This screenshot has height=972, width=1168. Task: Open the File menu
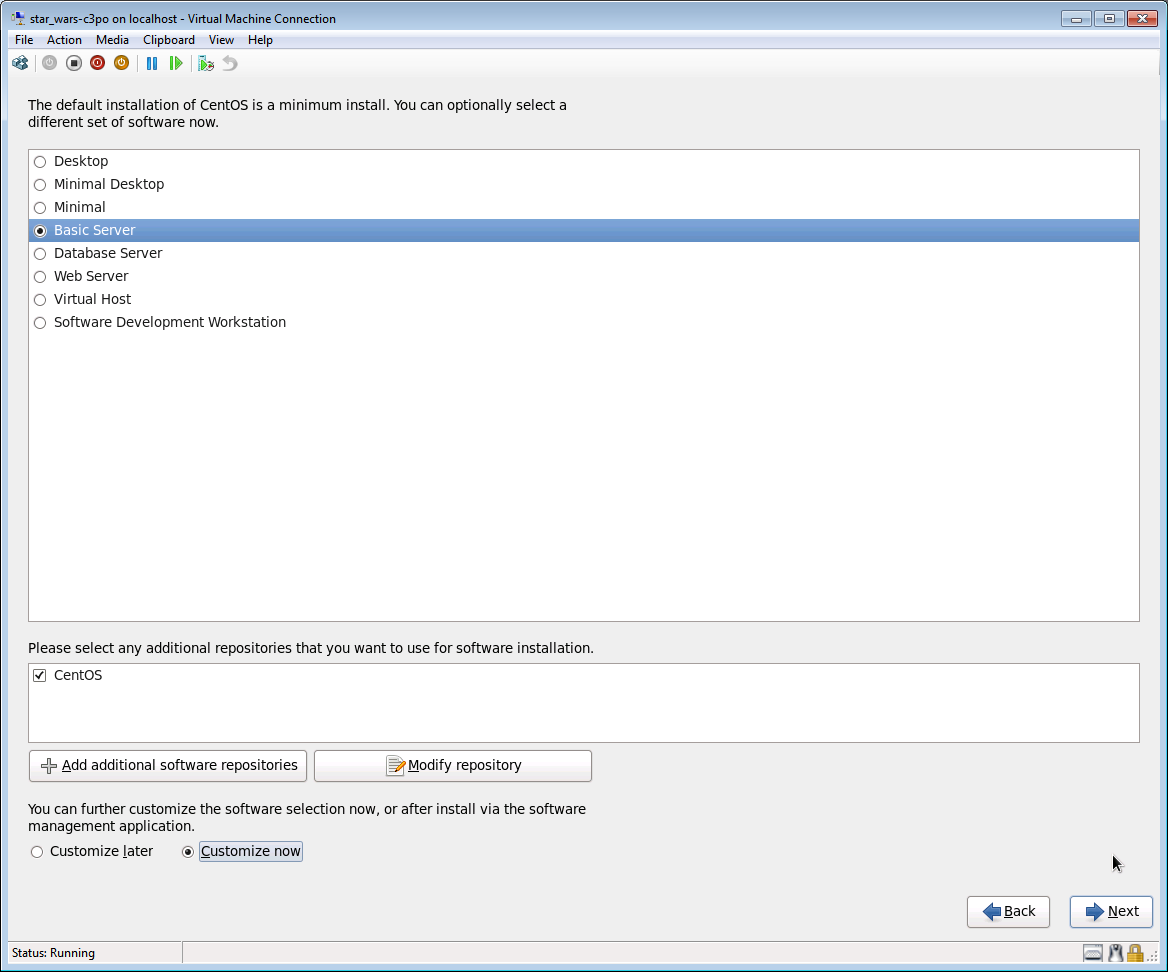(24, 39)
